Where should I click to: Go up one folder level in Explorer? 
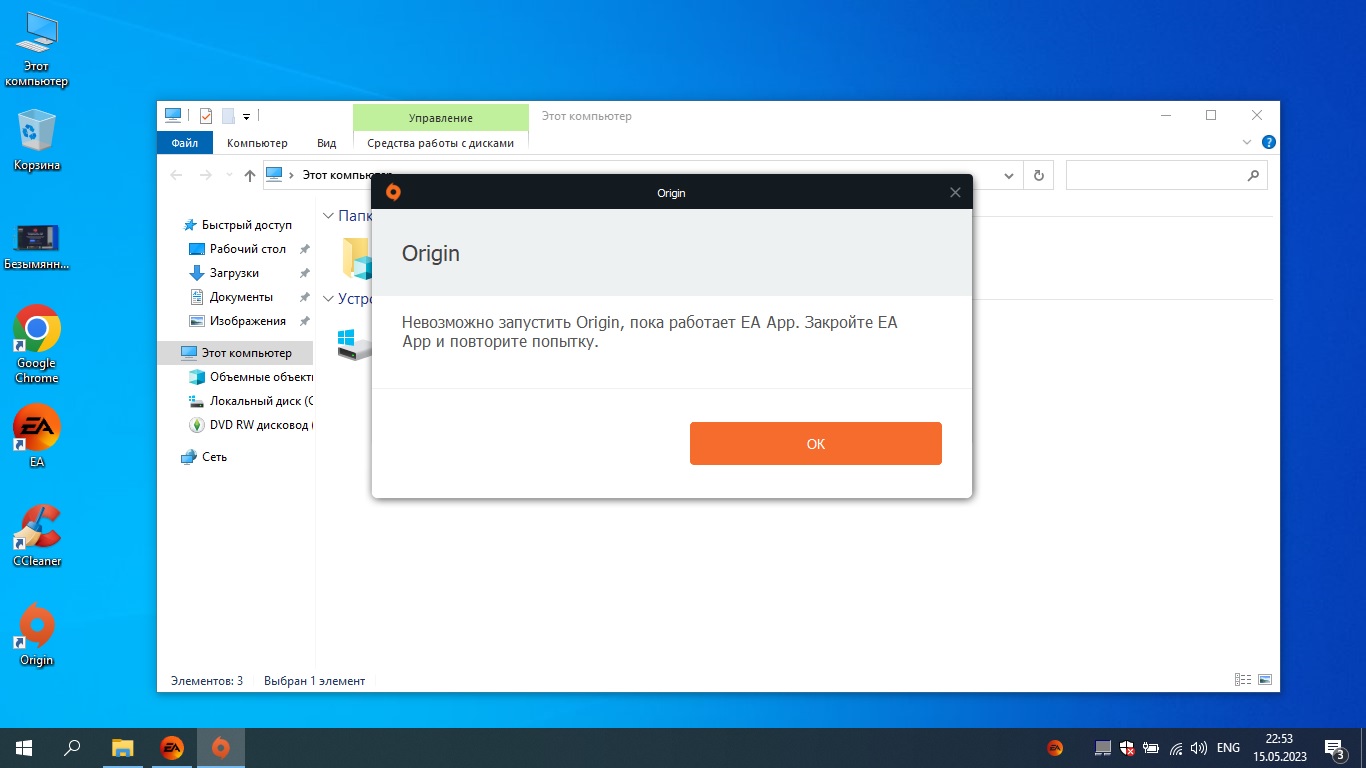click(x=250, y=175)
